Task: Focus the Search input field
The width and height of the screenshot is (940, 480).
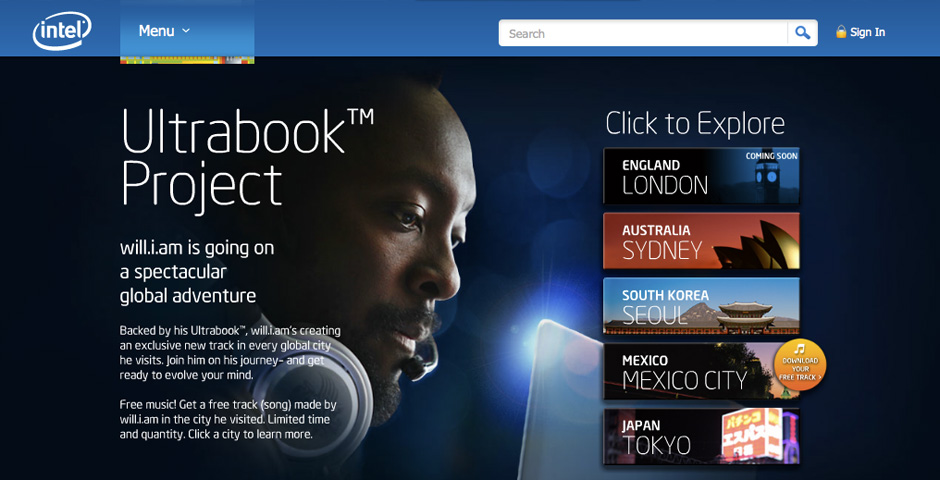Action: pyautogui.click(x=643, y=33)
